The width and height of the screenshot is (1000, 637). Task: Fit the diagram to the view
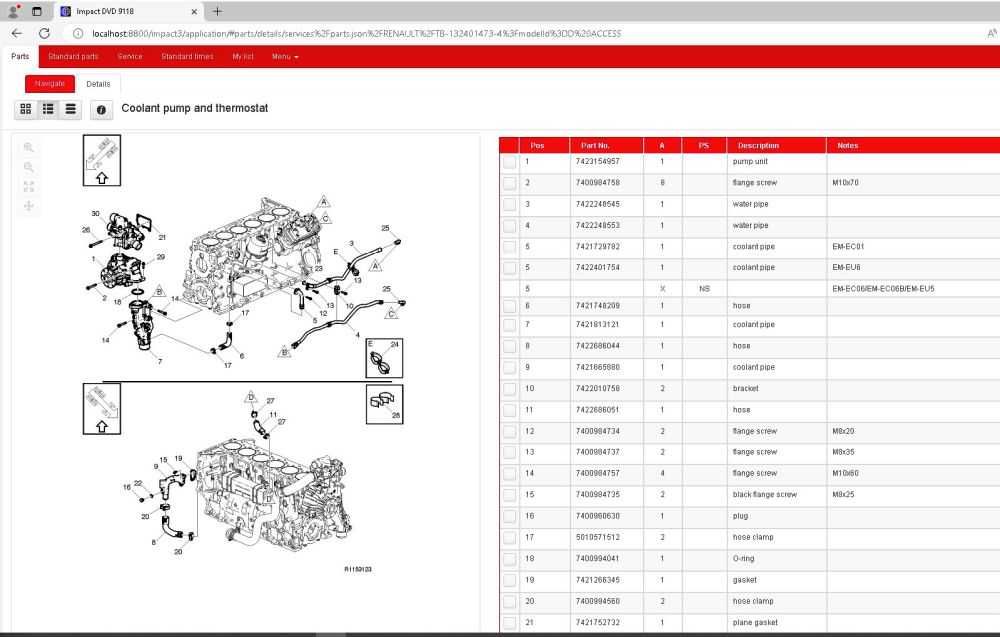29,187
